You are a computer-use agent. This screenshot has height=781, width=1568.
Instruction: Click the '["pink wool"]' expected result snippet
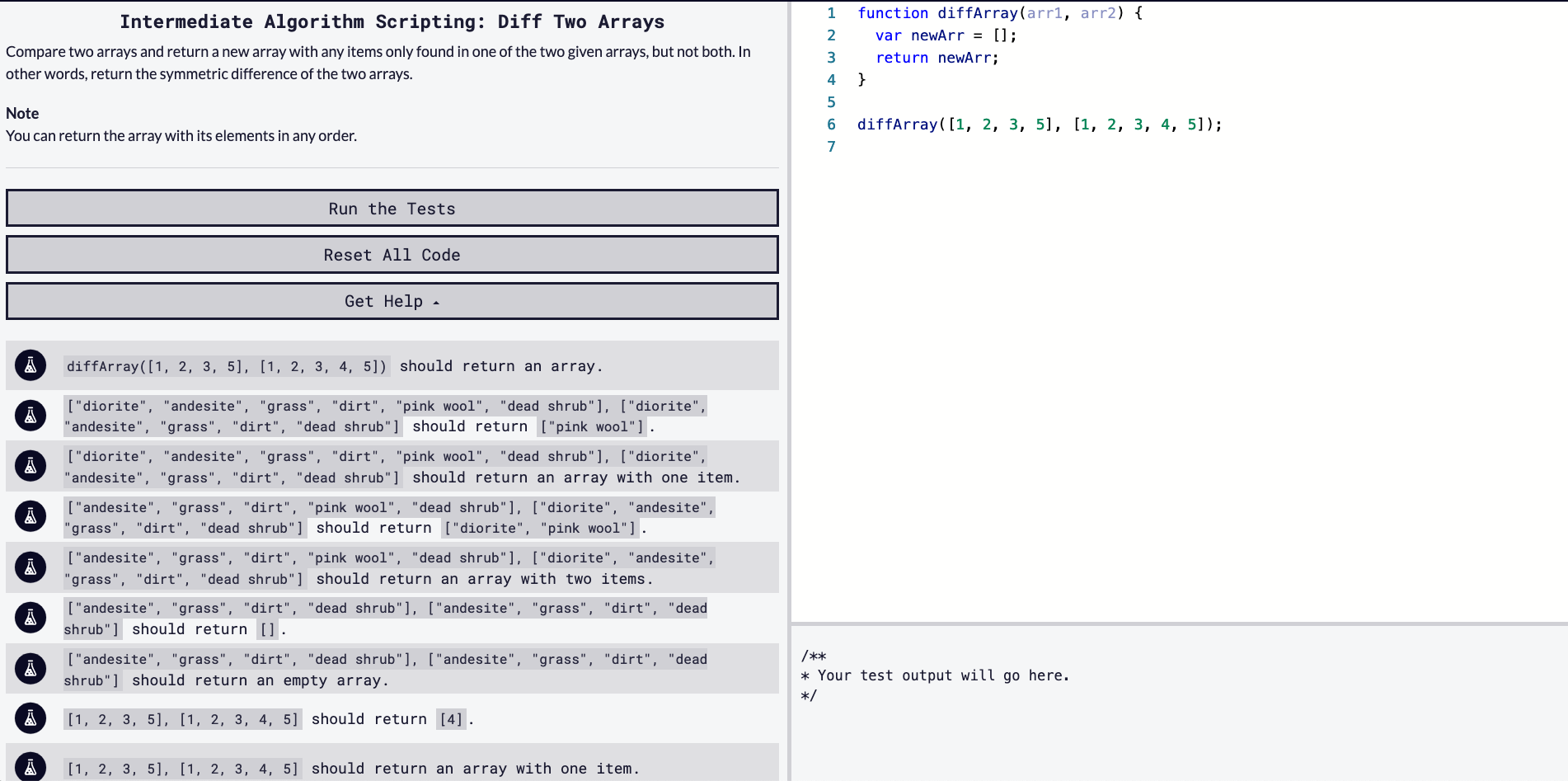592,426
